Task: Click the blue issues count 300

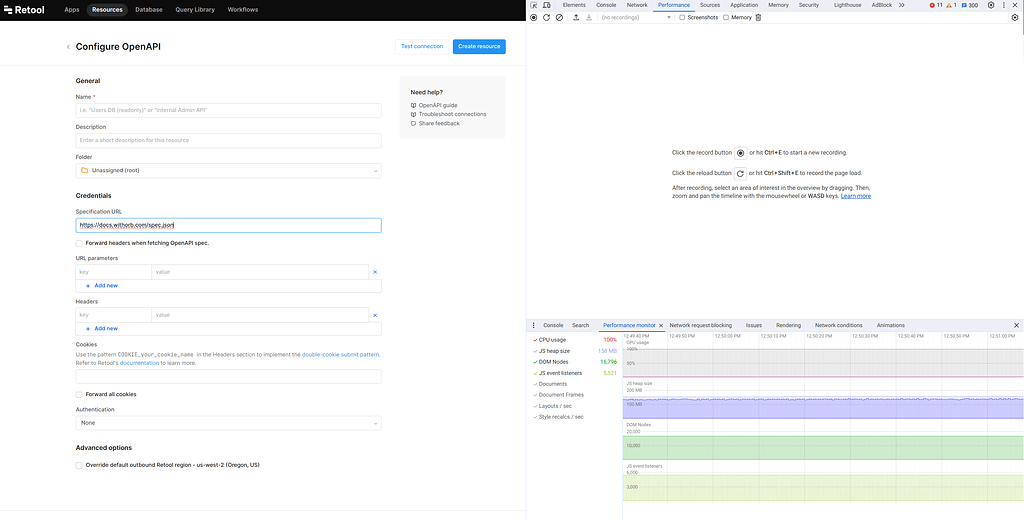Action: point(969,5)
